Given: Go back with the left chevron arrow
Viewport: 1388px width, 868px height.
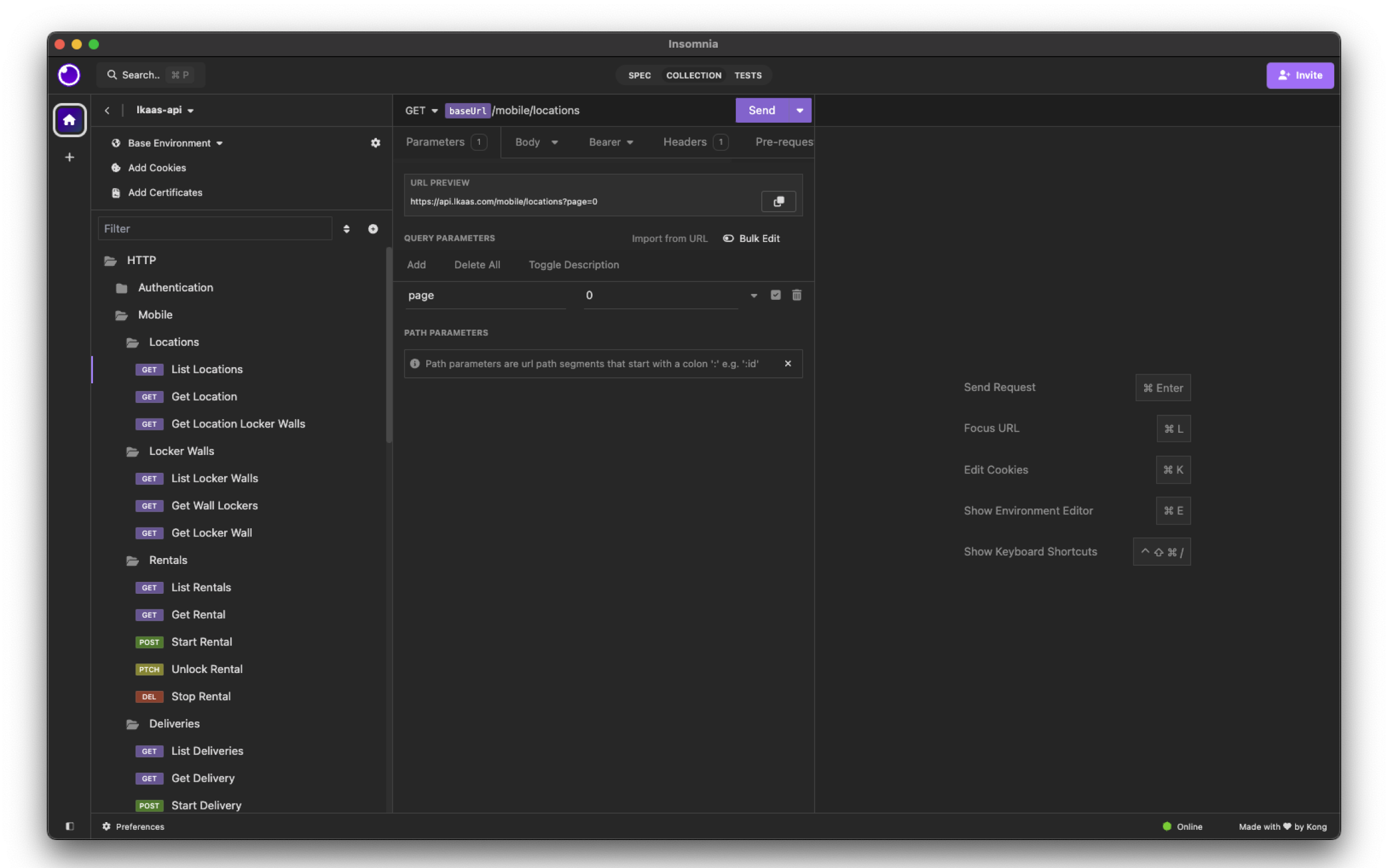Looking at the screenshot, I should pos(107,110).
